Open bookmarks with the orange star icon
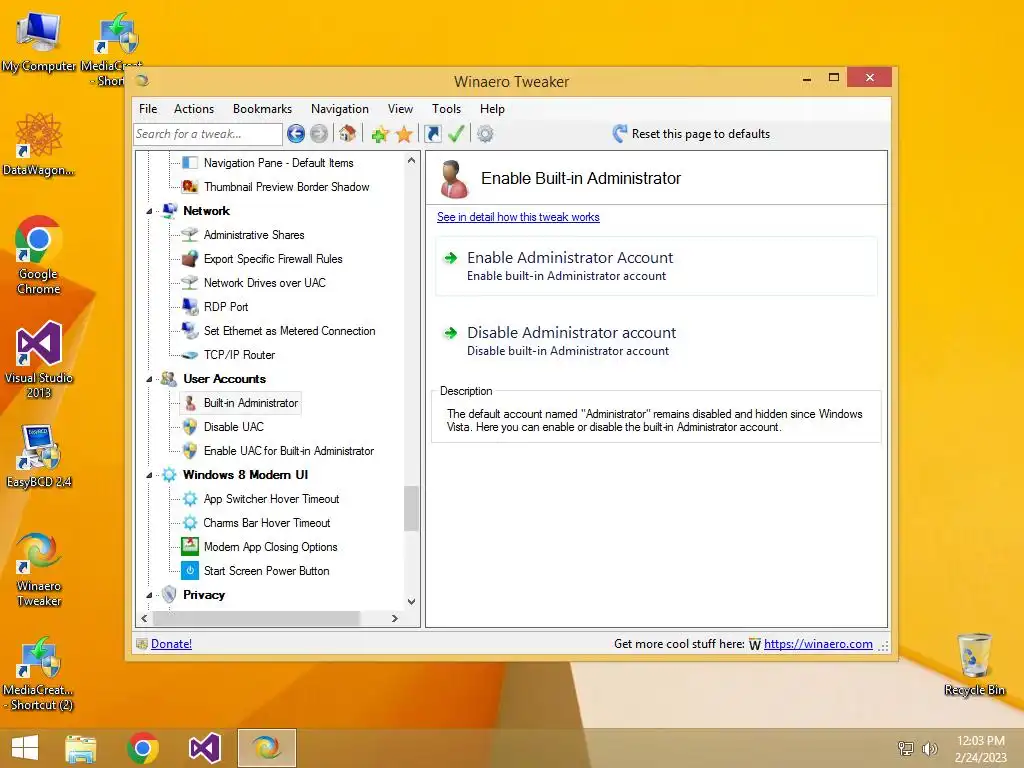Screen dimensions: 1024x768 (404, 134)
